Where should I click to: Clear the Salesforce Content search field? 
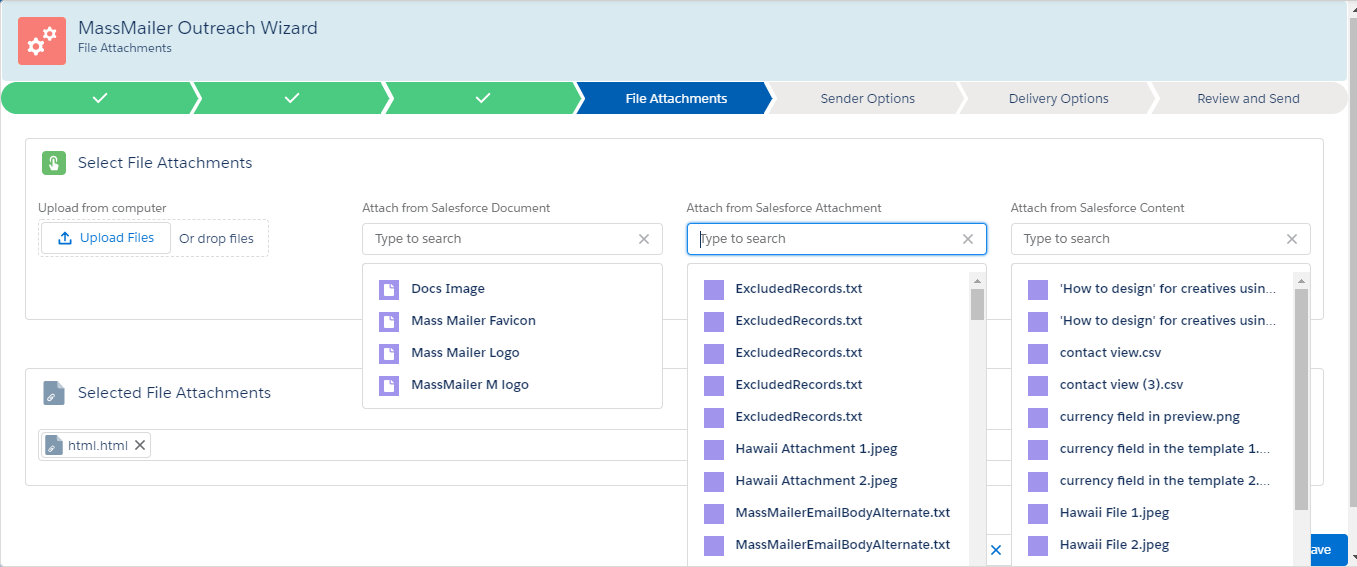tap(1292, 239)
